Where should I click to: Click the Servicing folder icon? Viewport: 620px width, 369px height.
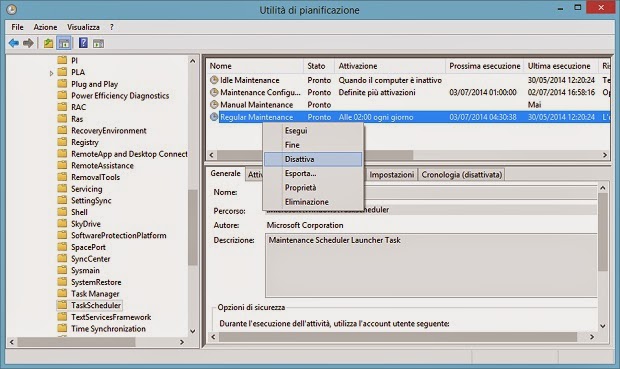[x=62, y=189]
